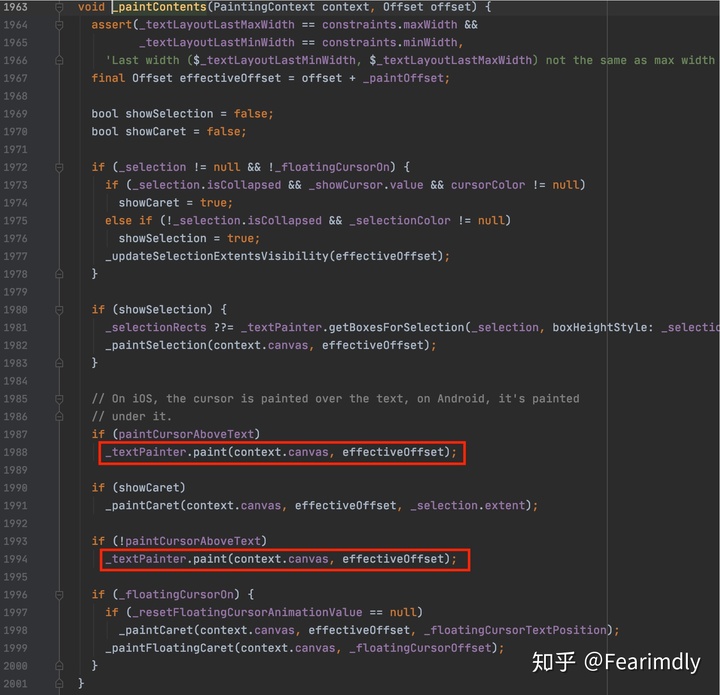Click '_floatingCursorTextPosition' on line 1998
This screenshot has height=695, width=720.
(515, 631)
